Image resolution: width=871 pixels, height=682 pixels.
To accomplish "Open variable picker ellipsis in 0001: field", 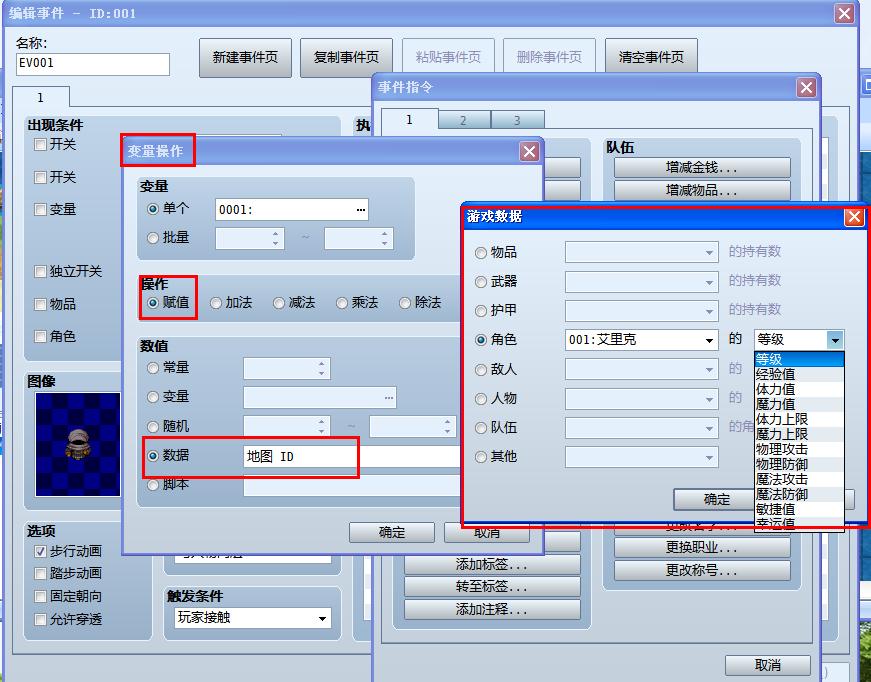I will click(361, 210).
